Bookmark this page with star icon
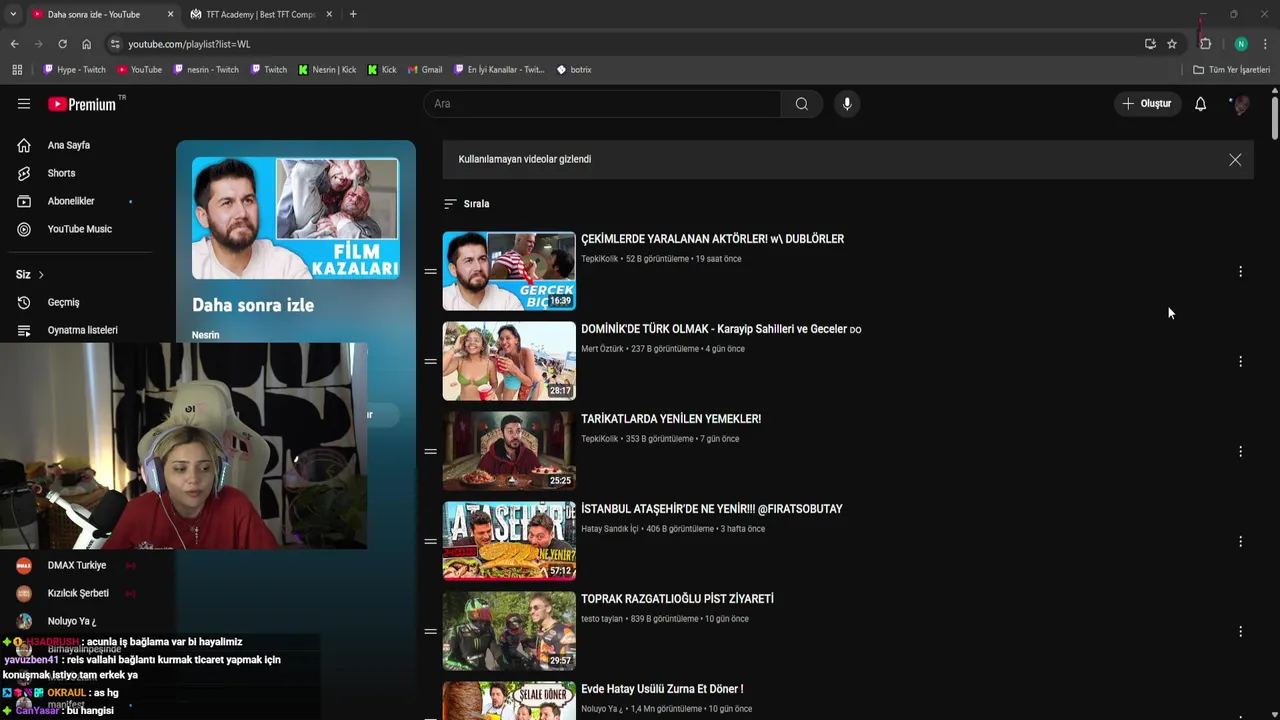The width and height of the screenshot is (1280, 720). click(x=1172, y=44)
